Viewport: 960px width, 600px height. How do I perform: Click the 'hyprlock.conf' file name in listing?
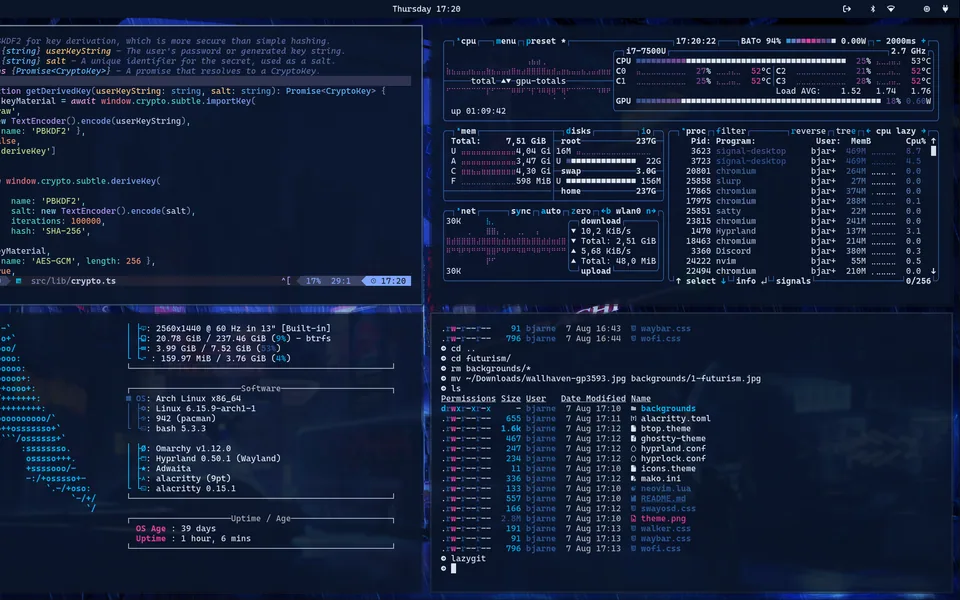point(673,459)
